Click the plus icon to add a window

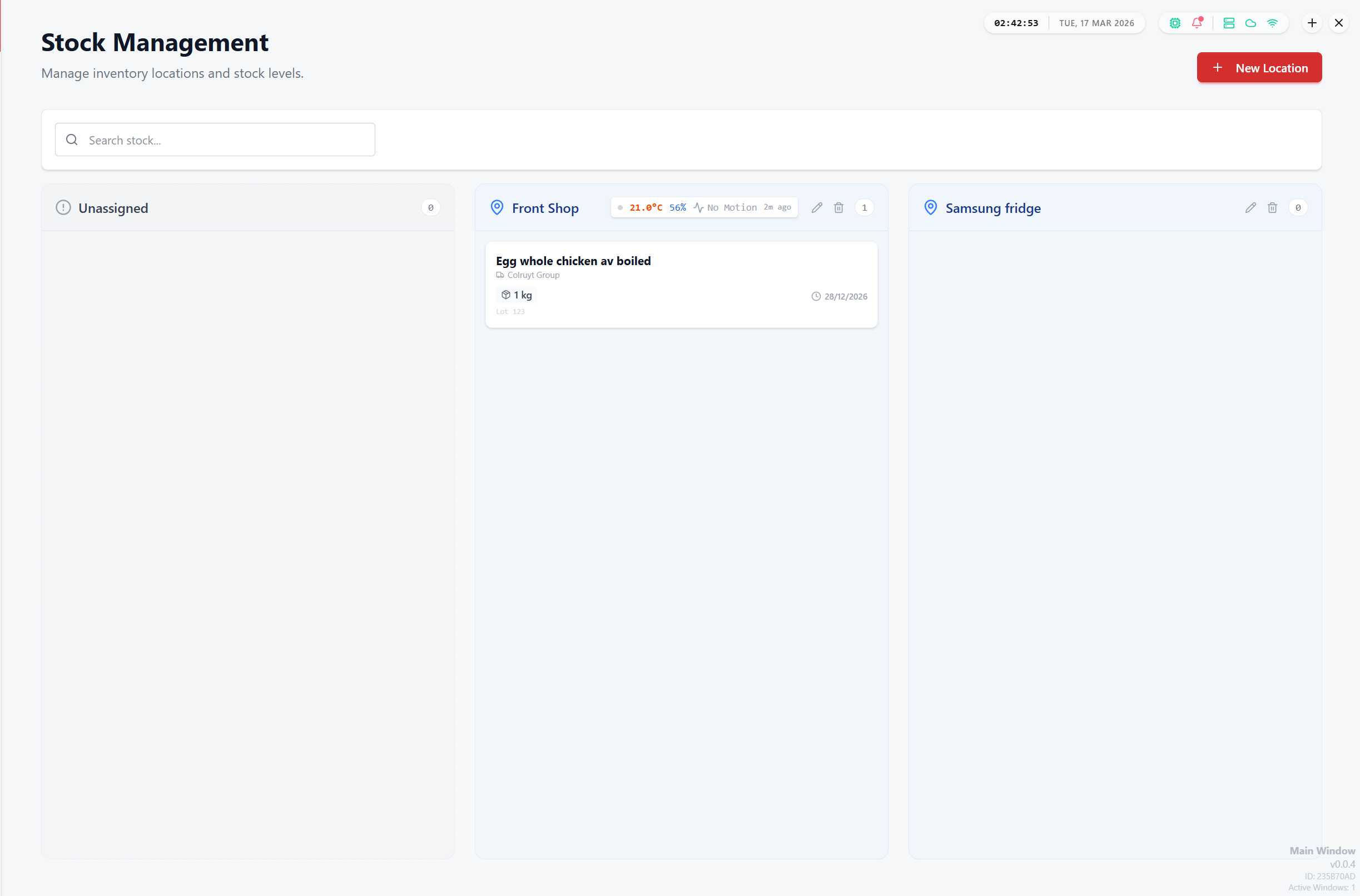coord(1312,23)
